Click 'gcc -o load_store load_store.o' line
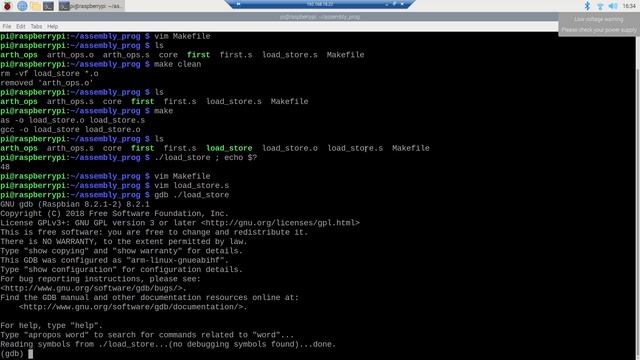640x360 pixels. pyautogui.click(x=70, y=130)
